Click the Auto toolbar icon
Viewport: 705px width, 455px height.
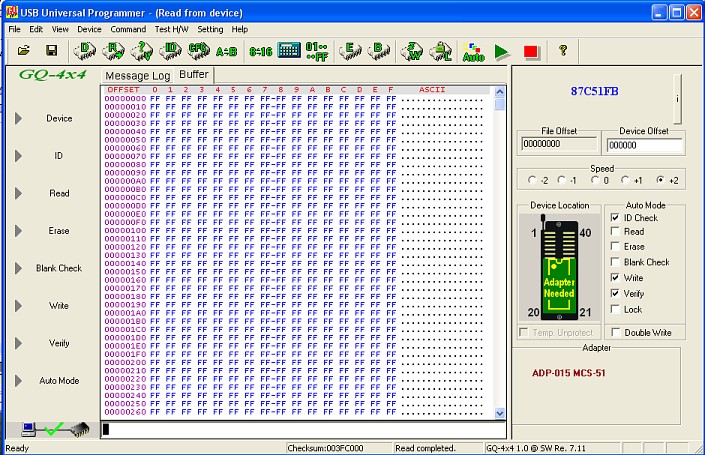(473, 50)
